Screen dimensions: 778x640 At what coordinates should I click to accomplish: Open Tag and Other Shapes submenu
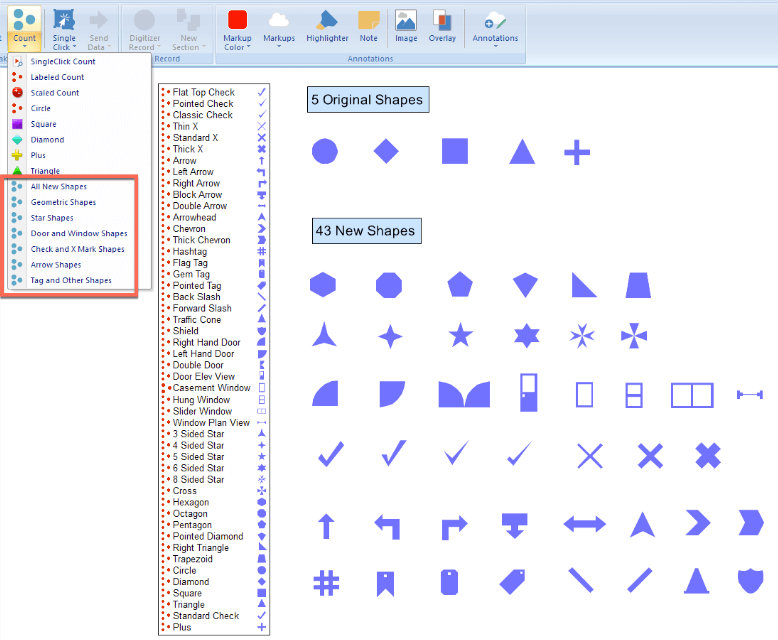pyautogui.click(x=72, y=280)
